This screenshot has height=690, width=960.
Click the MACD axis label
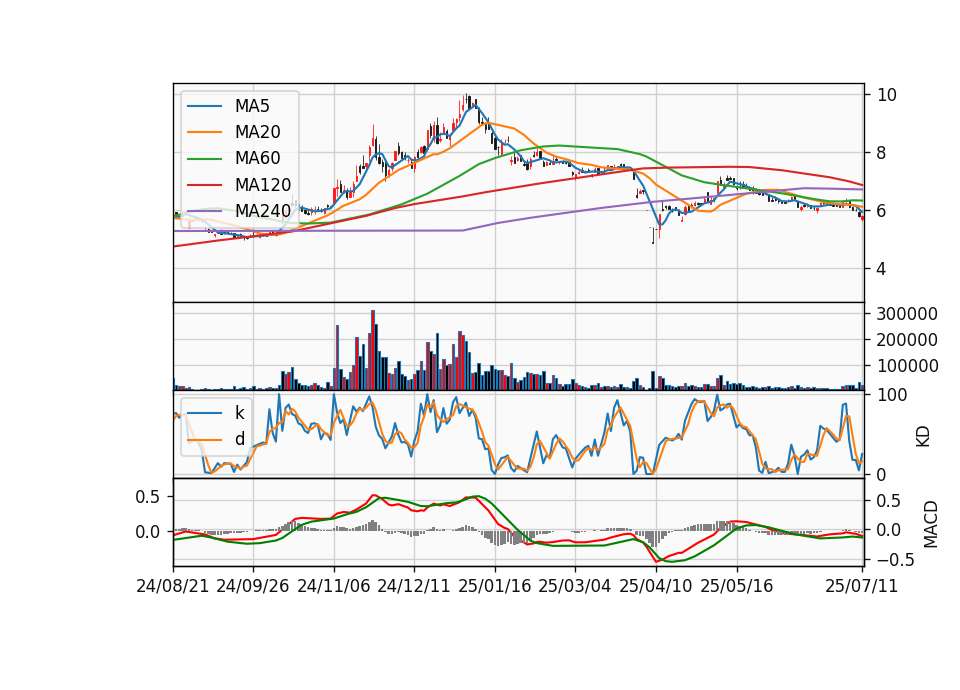[931, 524]
